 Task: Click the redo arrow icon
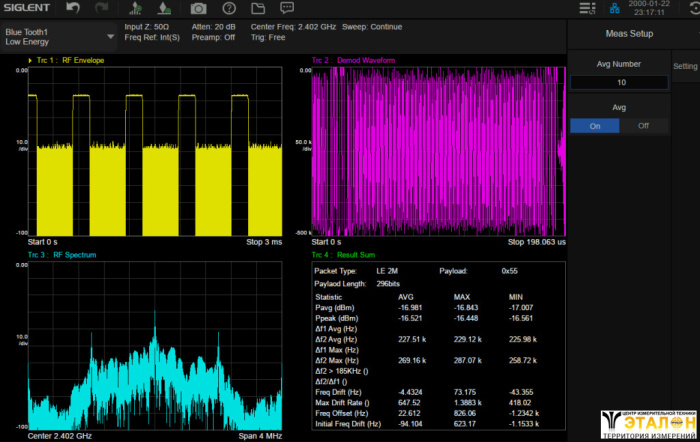tap(101, 8)
